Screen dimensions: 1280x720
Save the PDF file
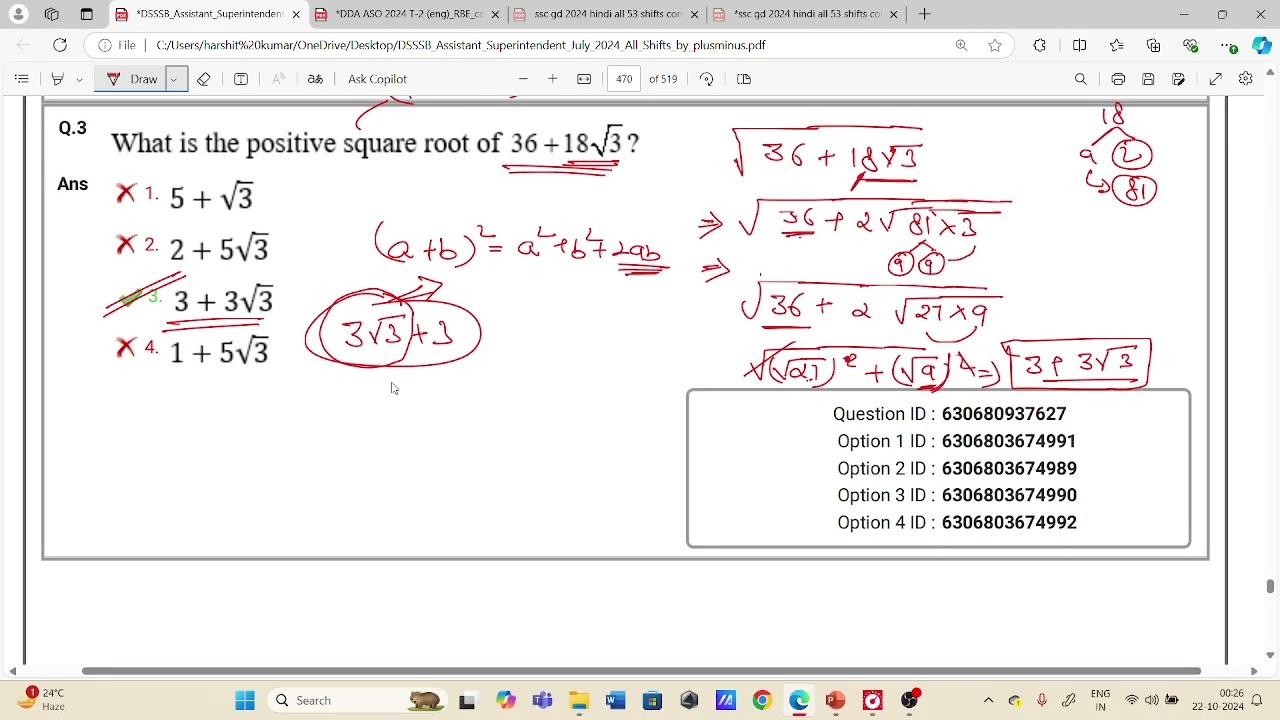[1148, 79]
